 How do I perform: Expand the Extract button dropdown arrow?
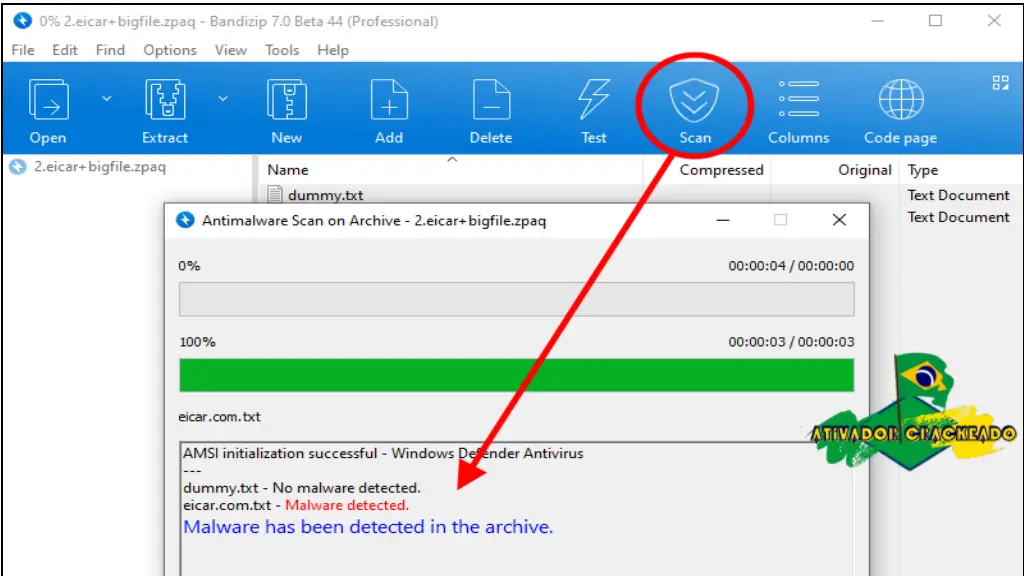tap(223, 99)
